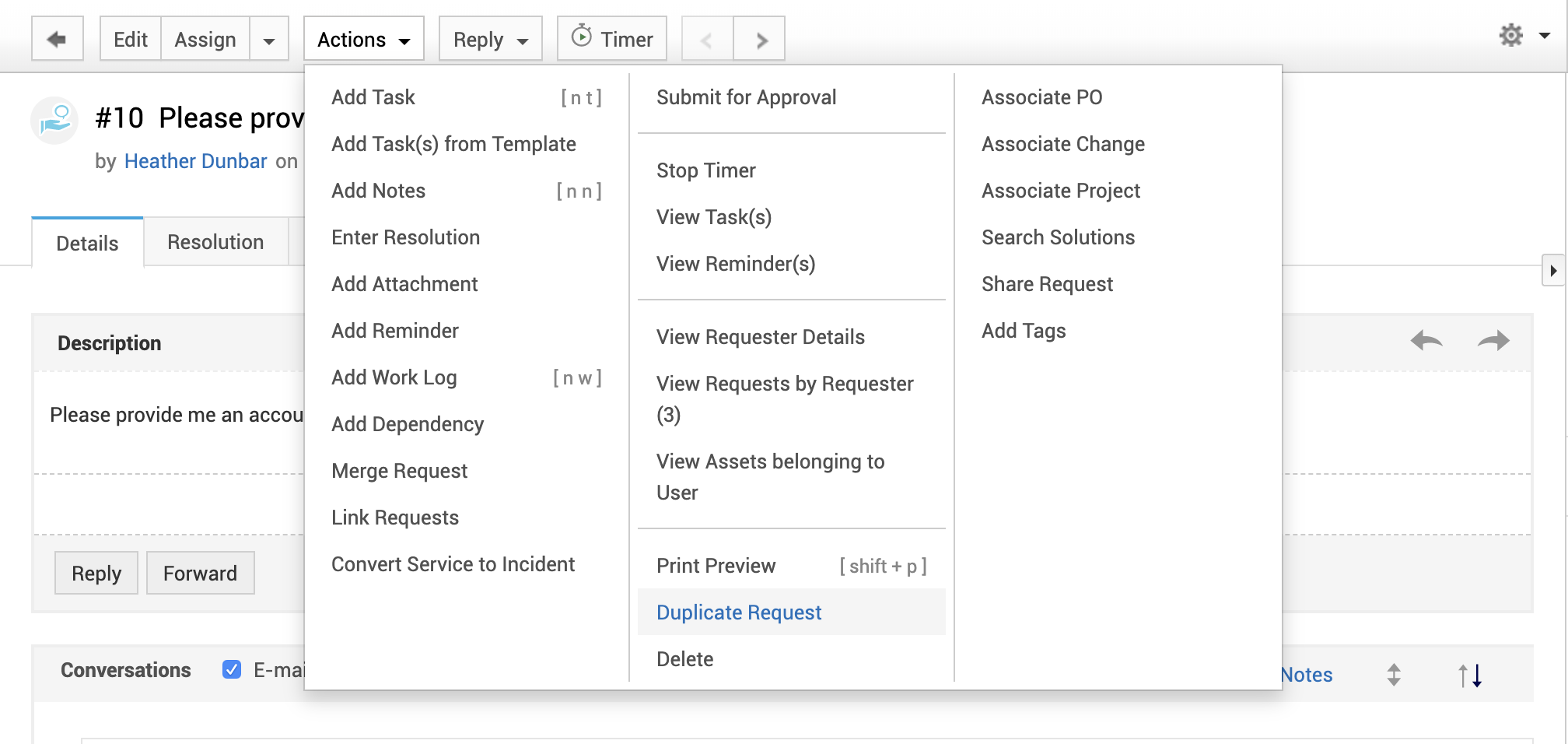Start the Timer from toolbar
The width and height of the screenshot is (1568, 744).
click(x=612, y=39)
